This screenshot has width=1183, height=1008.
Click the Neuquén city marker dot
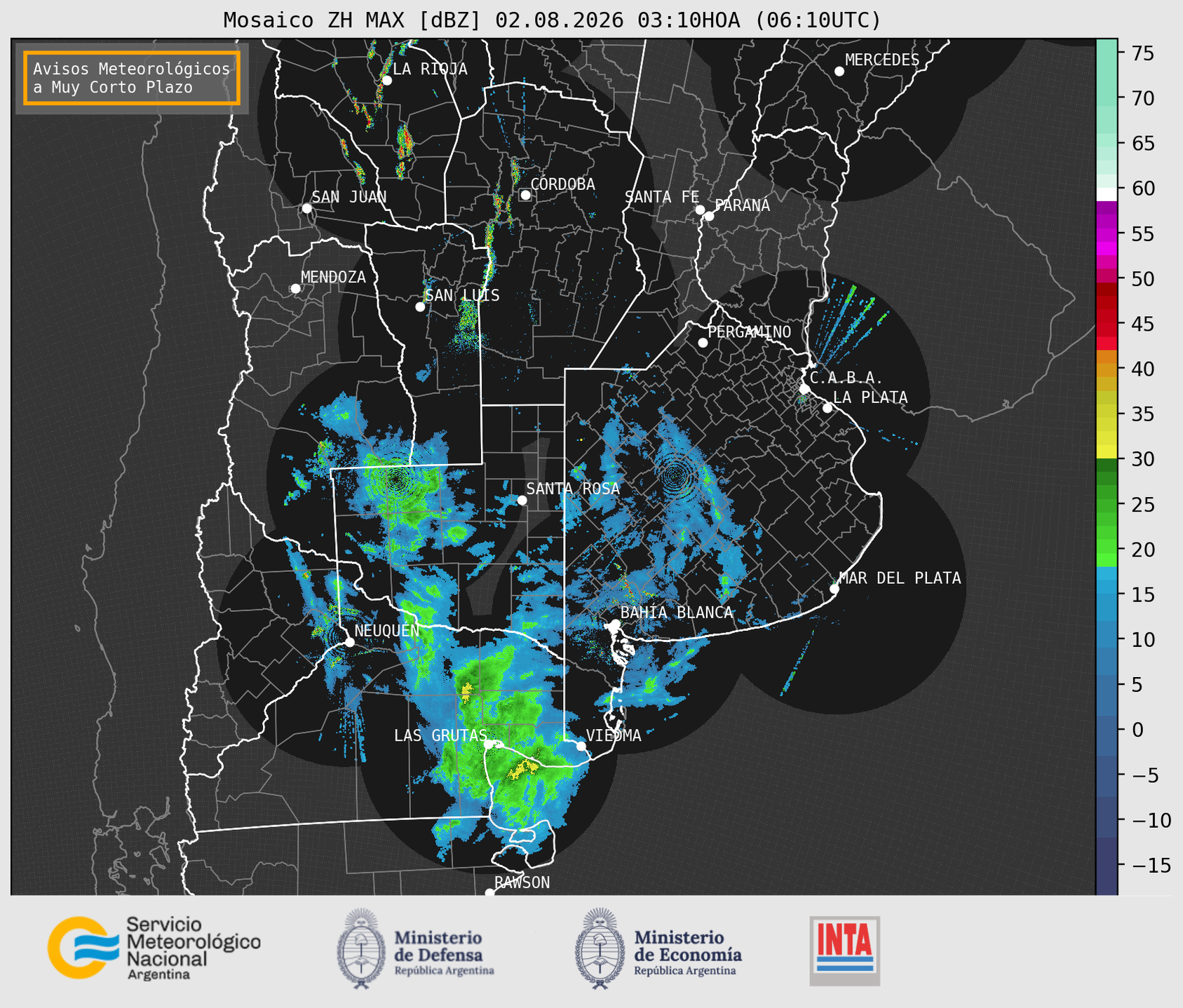[349, 642]
